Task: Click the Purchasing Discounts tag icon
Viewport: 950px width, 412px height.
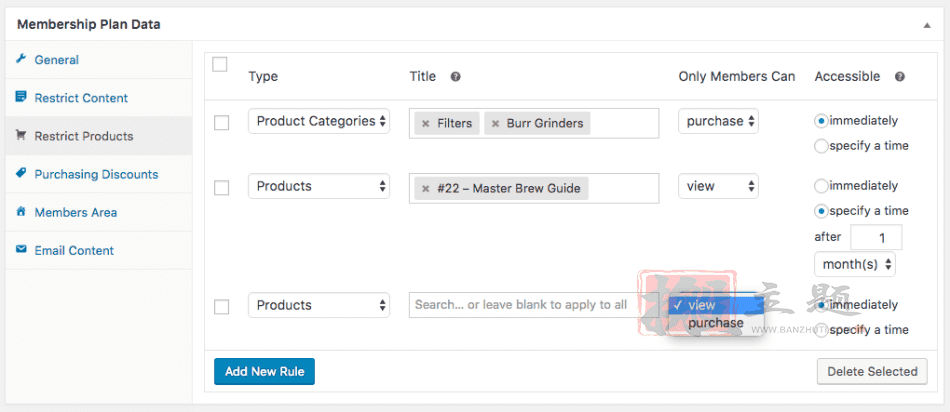Action: point(21,173)
